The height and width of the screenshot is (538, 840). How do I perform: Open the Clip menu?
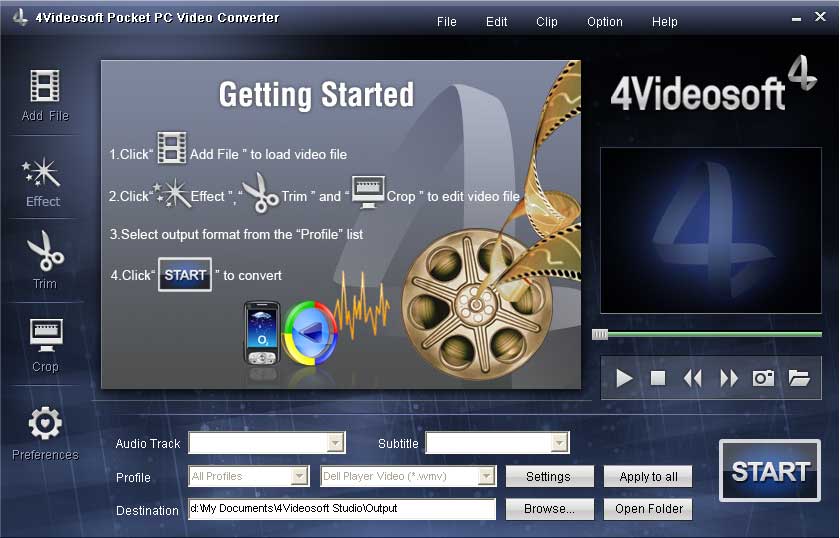click(547, 21)
